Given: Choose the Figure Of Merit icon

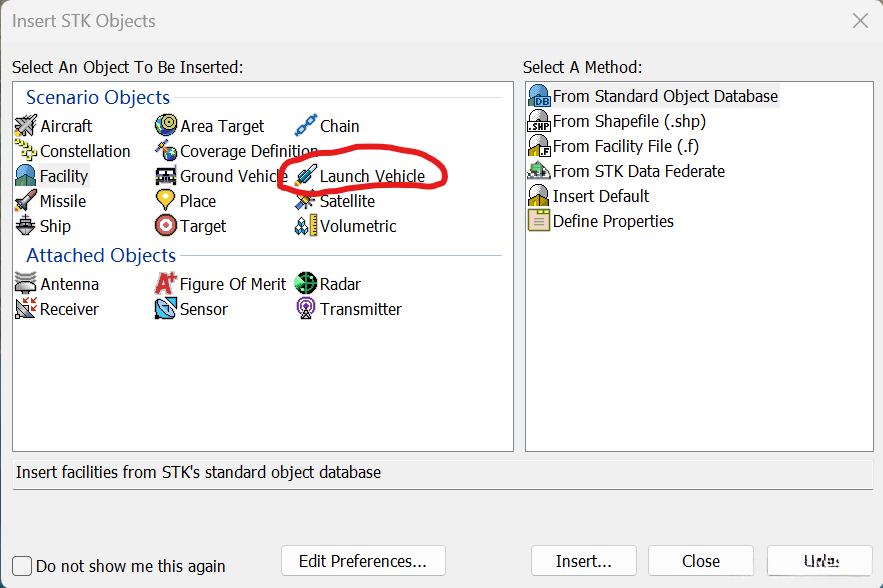Looking at the screenshot, I should [166, 284].
